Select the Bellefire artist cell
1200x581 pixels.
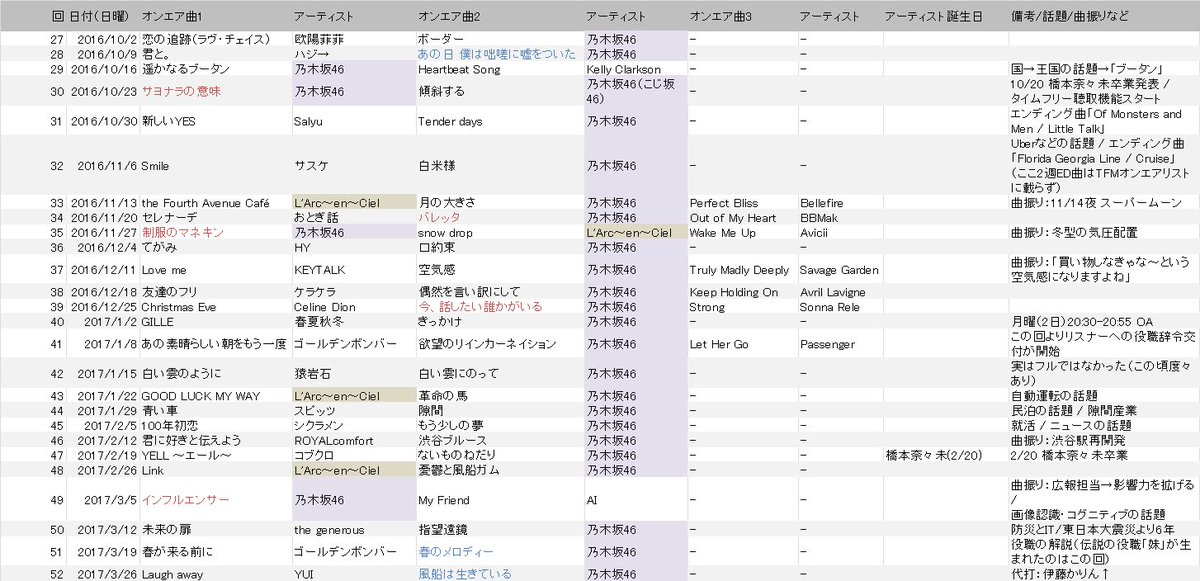(x=823, y=203)
